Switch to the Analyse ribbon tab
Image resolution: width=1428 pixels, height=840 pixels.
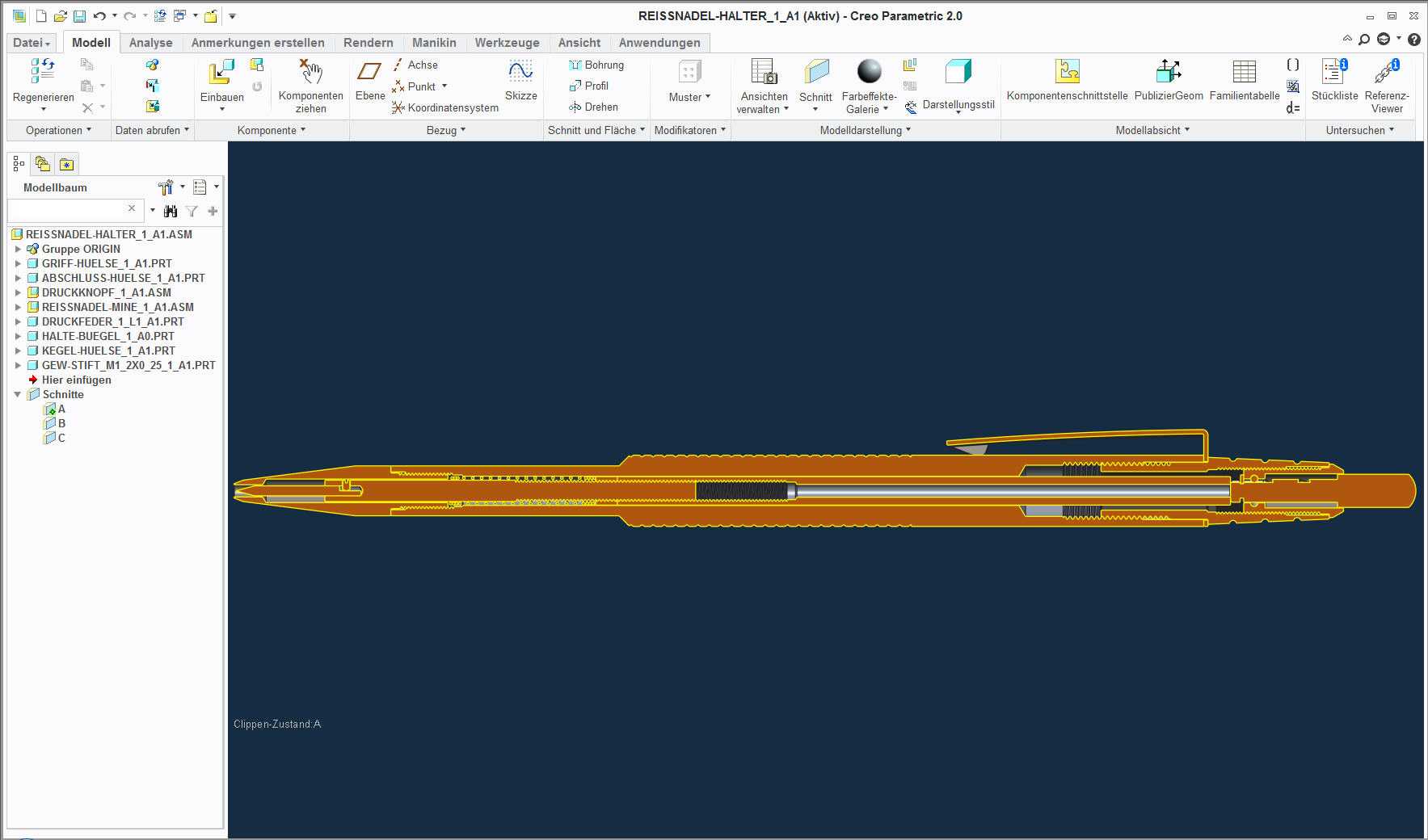point(150,43)
